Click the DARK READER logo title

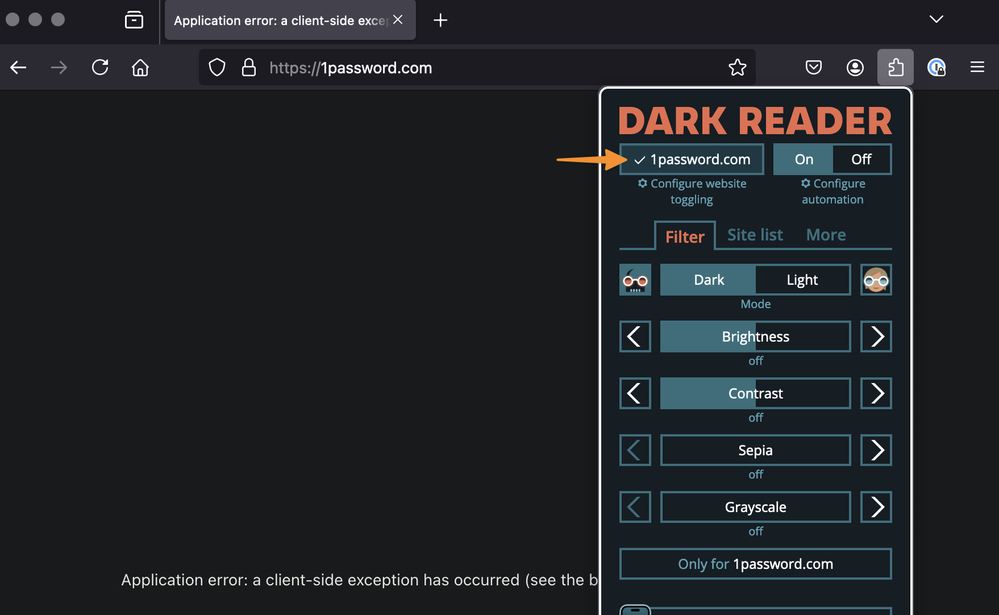pyautogui.click(x=755, y=120)
